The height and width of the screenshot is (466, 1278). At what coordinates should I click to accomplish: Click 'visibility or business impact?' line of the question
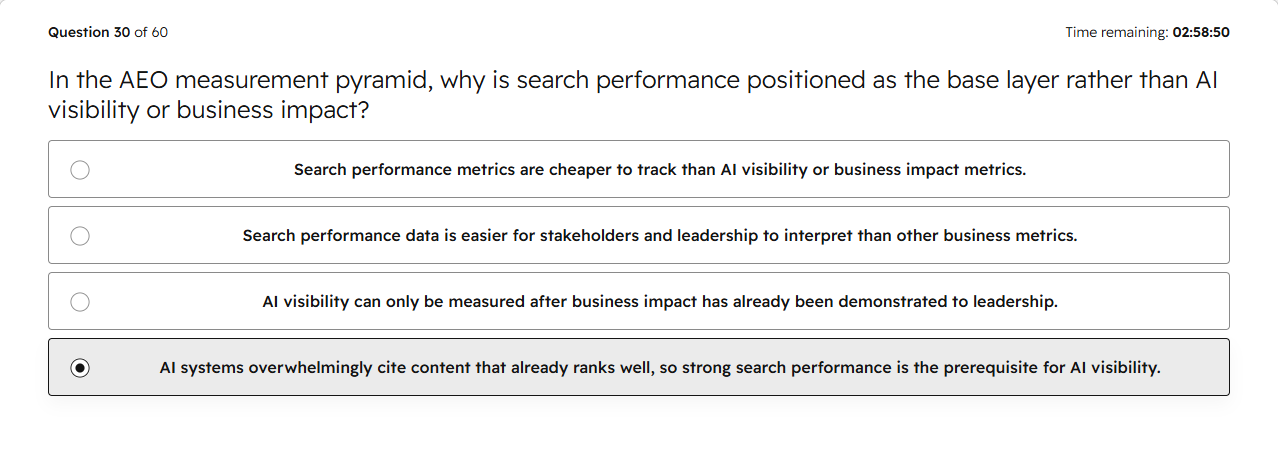point(209,110)
